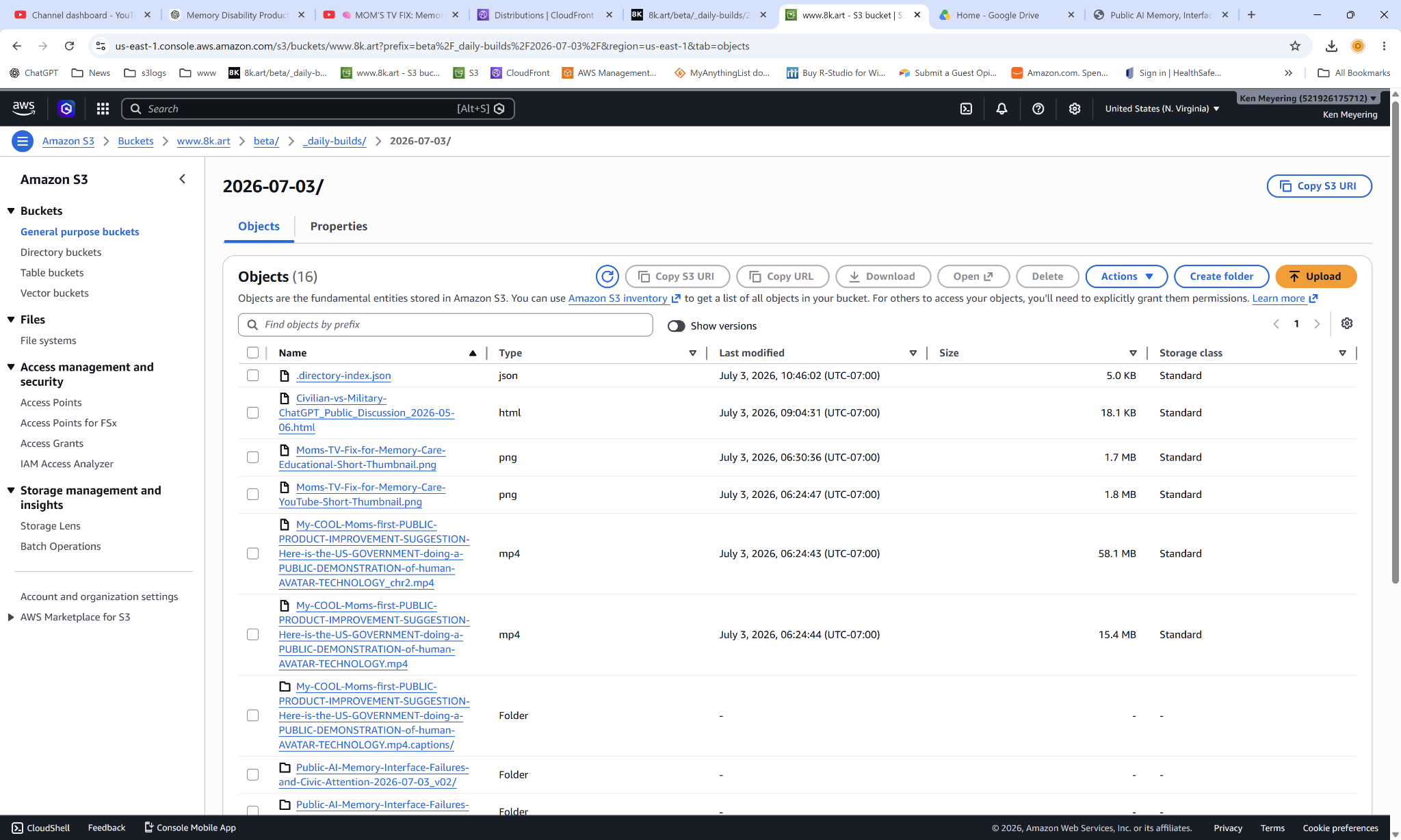Switch to Channel dashboard YouTube browser tab
The width and height of the screenshot is (1401, 840).
click(x=82, y=14)
